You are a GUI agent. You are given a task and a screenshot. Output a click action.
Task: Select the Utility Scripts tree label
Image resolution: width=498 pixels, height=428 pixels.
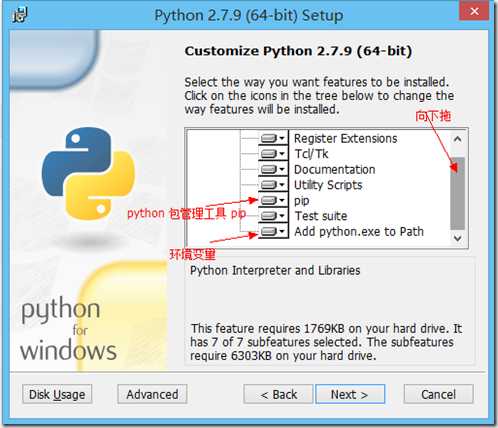click(x=328, y=185)
